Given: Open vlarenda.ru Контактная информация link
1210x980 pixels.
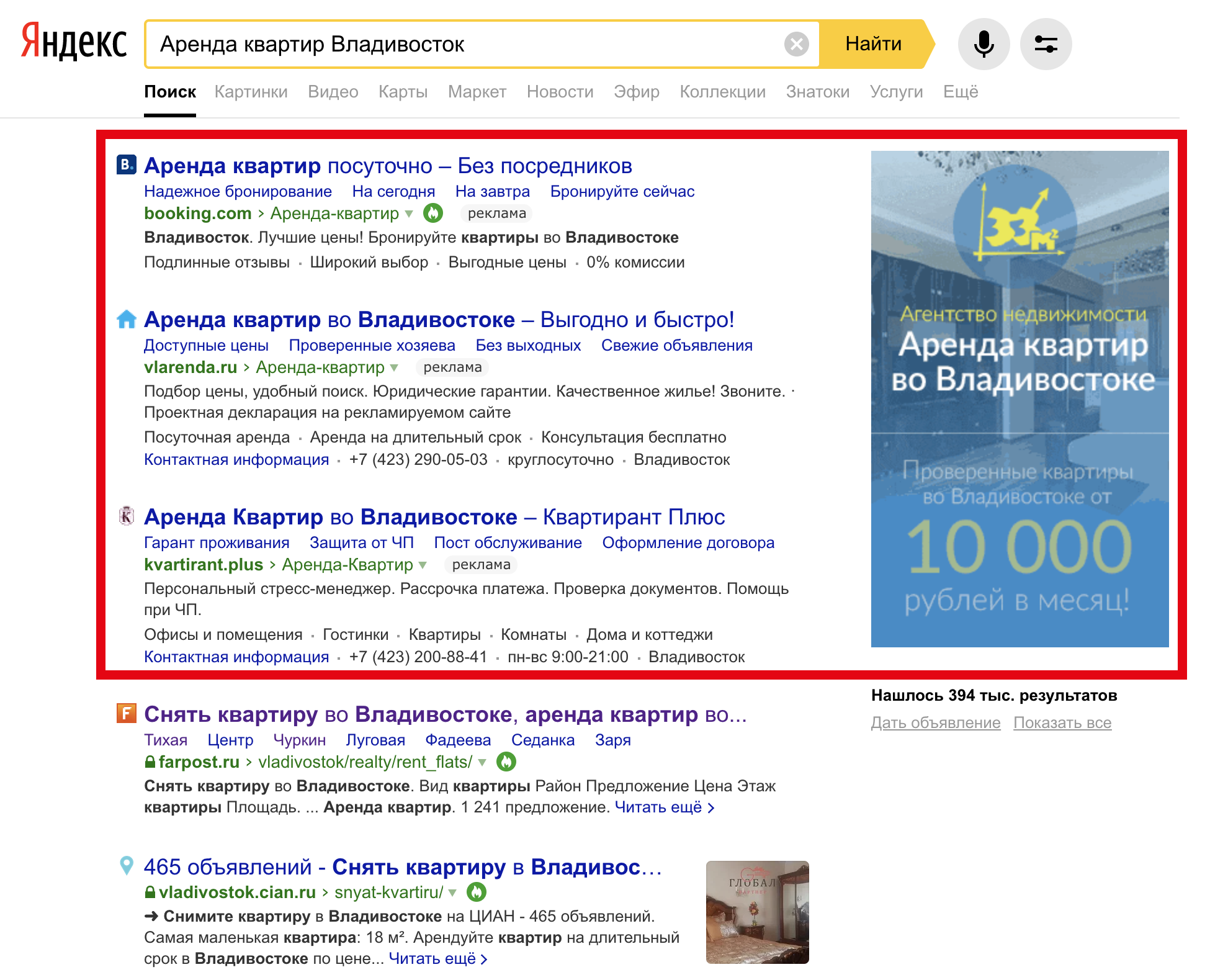Looking at the screenshot, I should [236, 459].
